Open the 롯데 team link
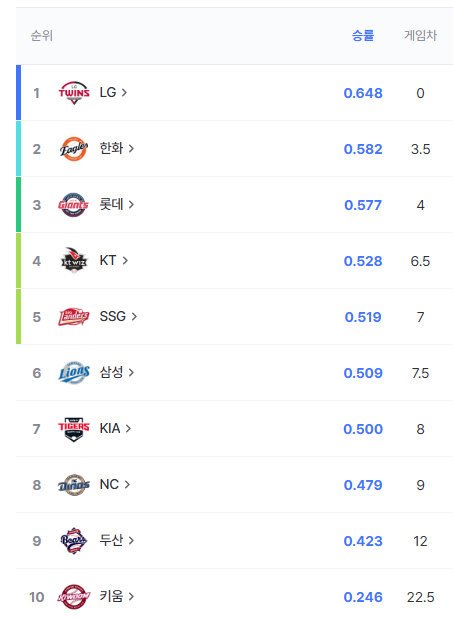453x618 pixels. (x=112, y=205)
